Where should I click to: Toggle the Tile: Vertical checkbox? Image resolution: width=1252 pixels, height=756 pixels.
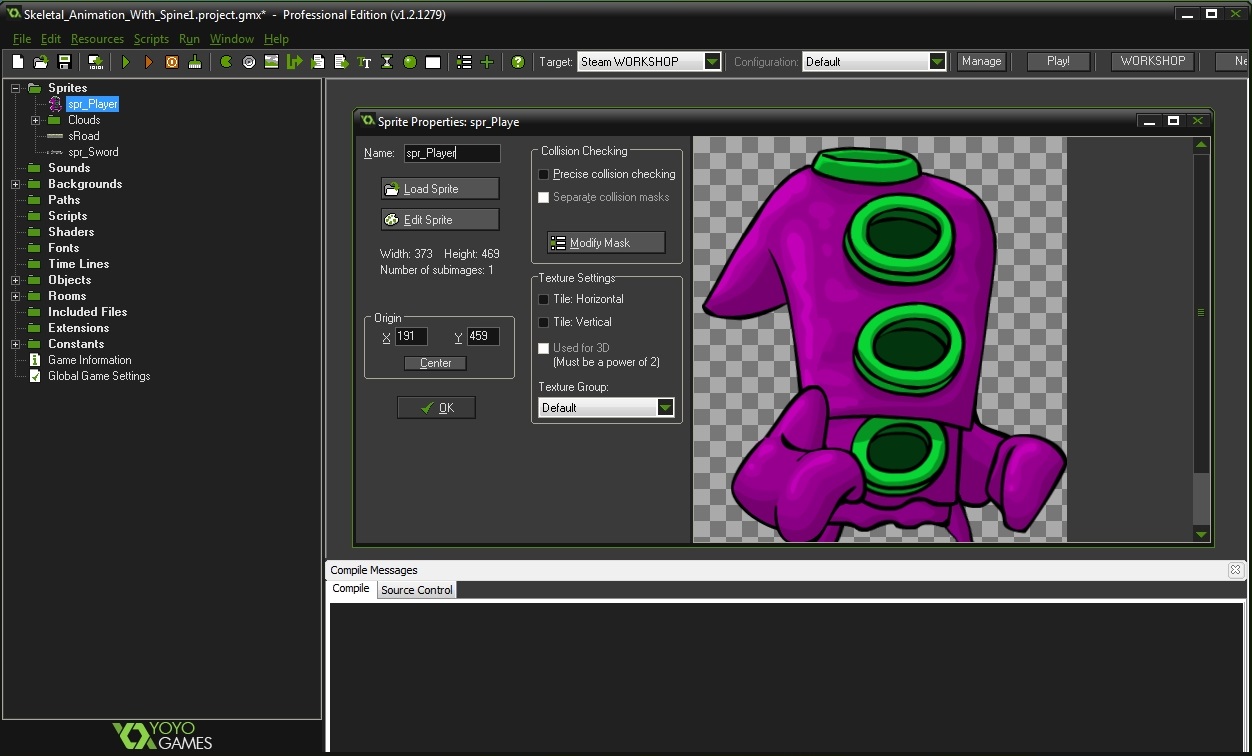(x=544, y=322)
